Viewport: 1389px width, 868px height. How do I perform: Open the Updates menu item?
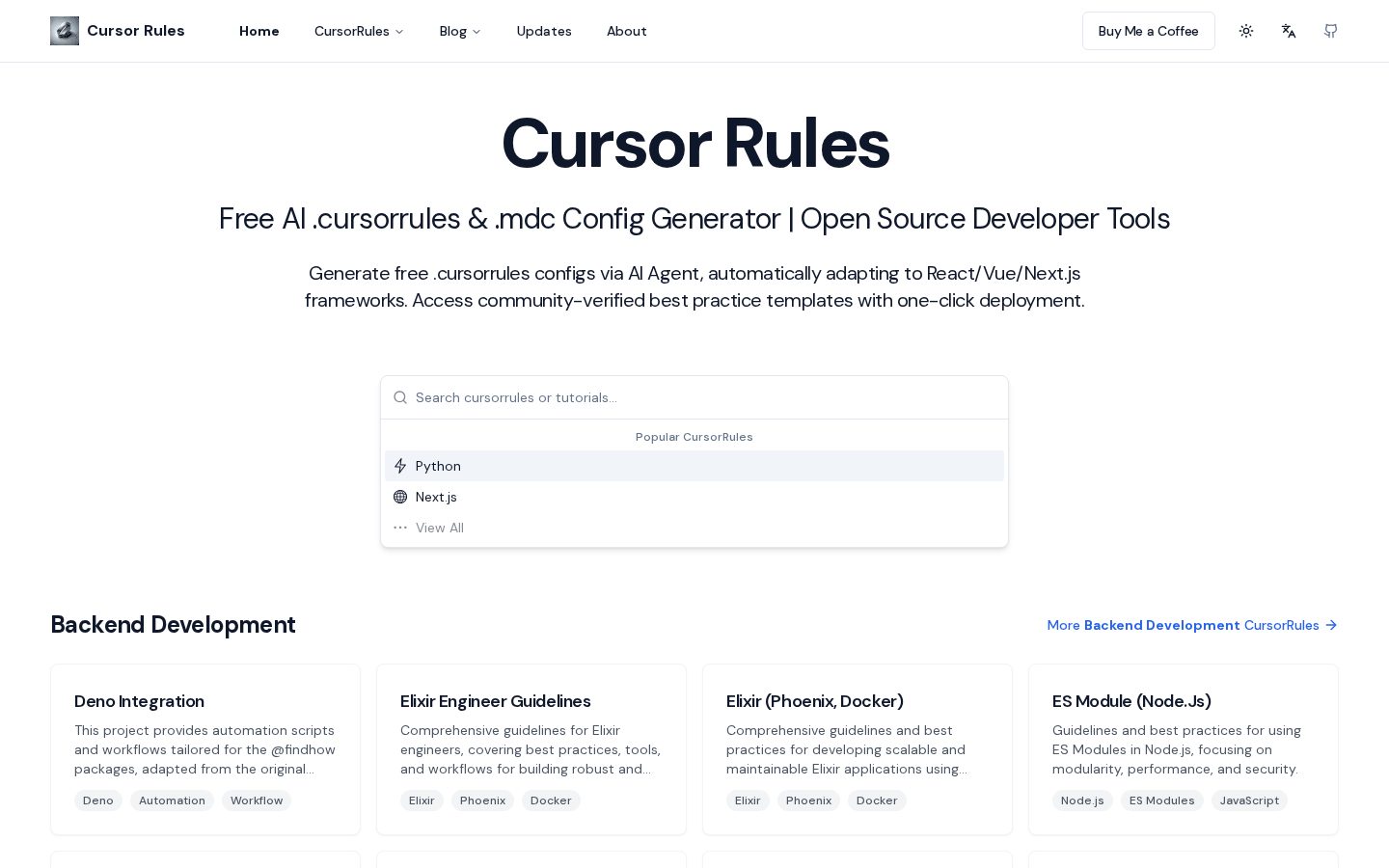click(x=544, y=31)
